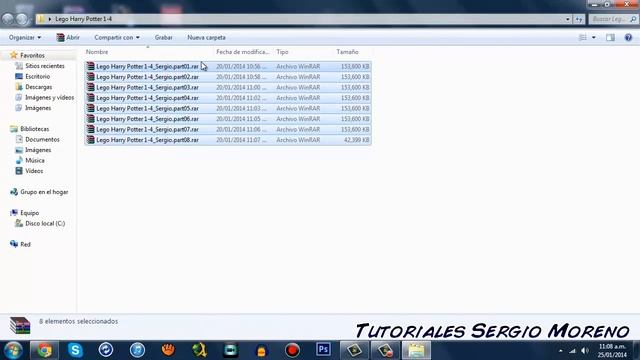Click the refresh button beside address bar
Screen dimensions: 640x360
pyautogui.click(x=579, y=19)
